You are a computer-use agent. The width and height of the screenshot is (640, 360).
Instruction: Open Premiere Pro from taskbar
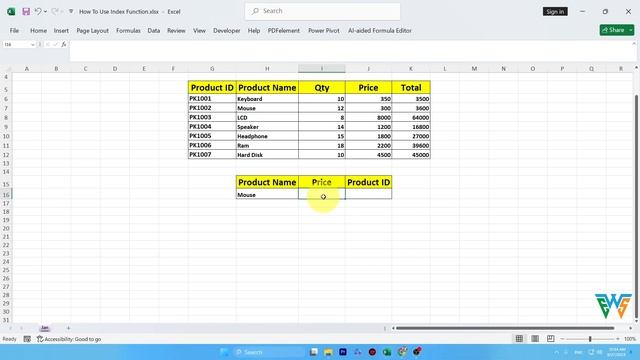click(x=343, y=352)
